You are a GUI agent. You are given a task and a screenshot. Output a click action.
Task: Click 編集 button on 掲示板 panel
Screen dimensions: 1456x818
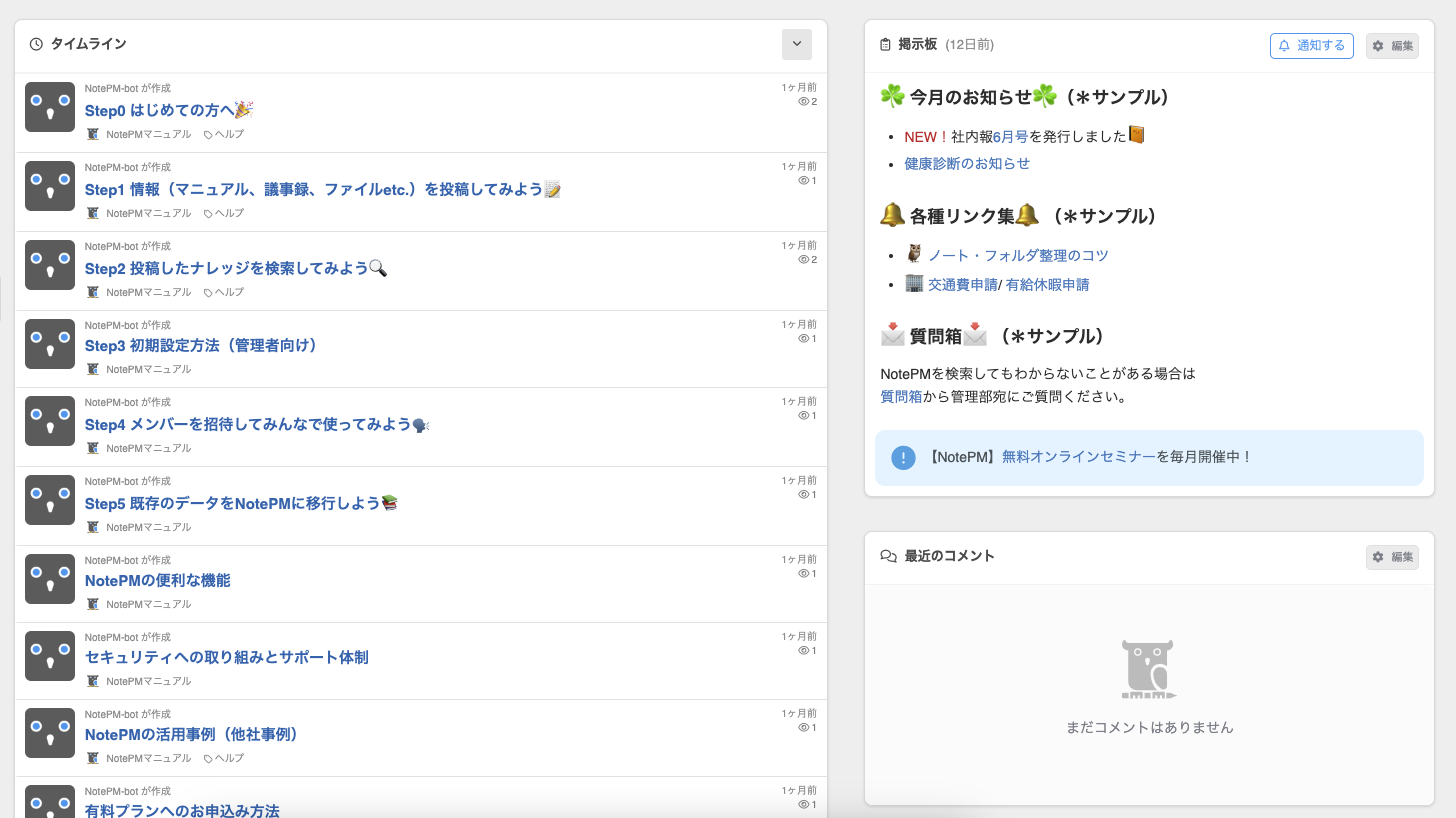point(1392,46)
